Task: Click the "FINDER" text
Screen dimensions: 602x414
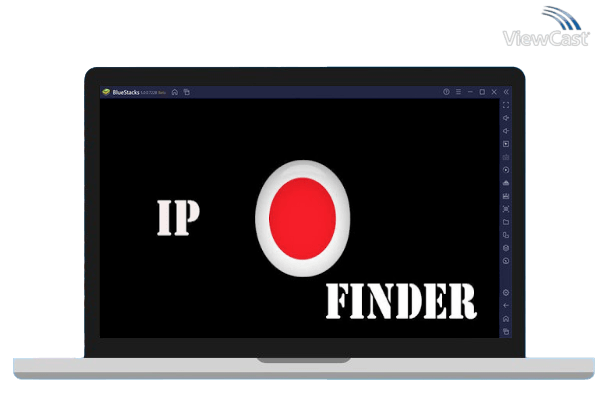Action: (x=401, y=301)
